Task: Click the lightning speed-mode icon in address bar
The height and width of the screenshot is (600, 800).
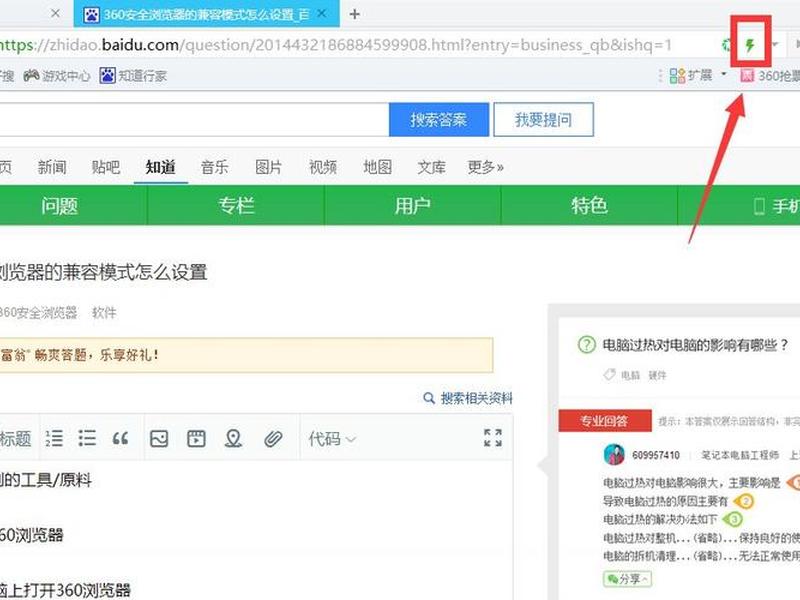Action: click(x=749, y=45)
